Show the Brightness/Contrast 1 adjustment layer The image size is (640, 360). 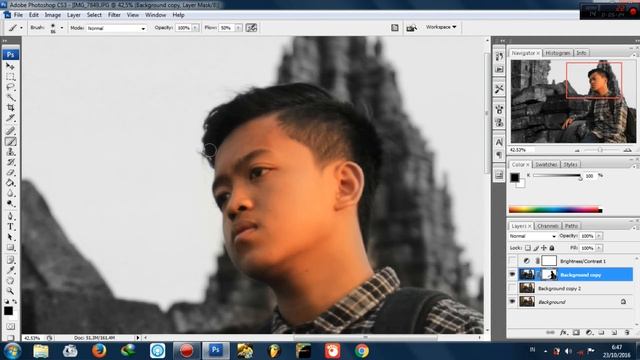512,261
